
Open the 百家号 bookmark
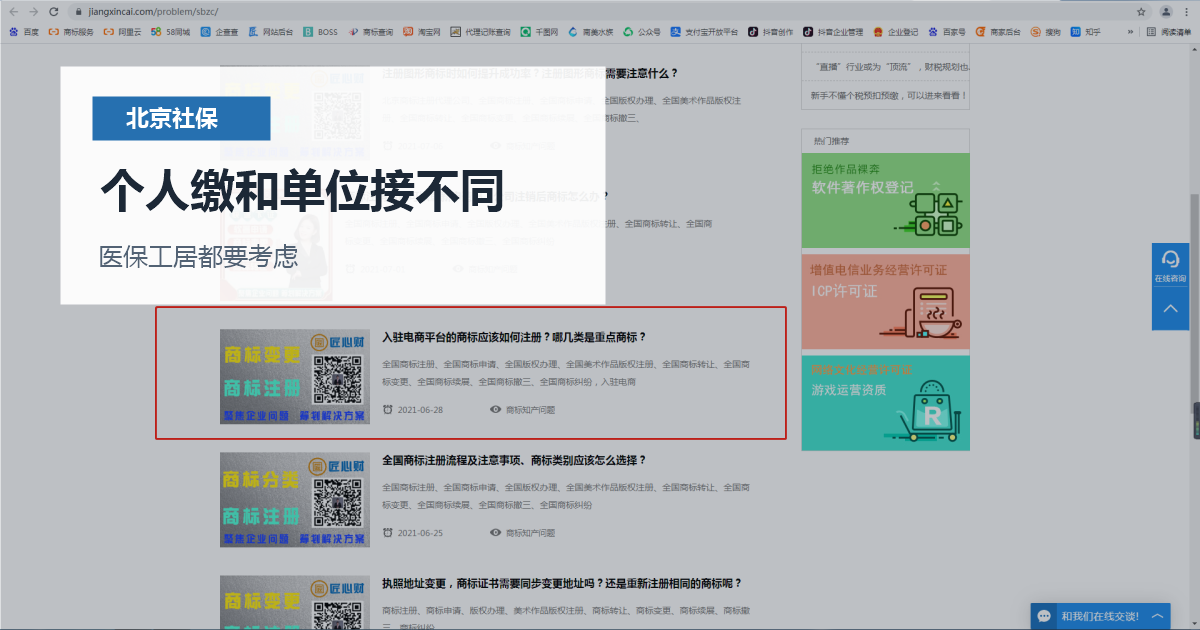(947, 32)
